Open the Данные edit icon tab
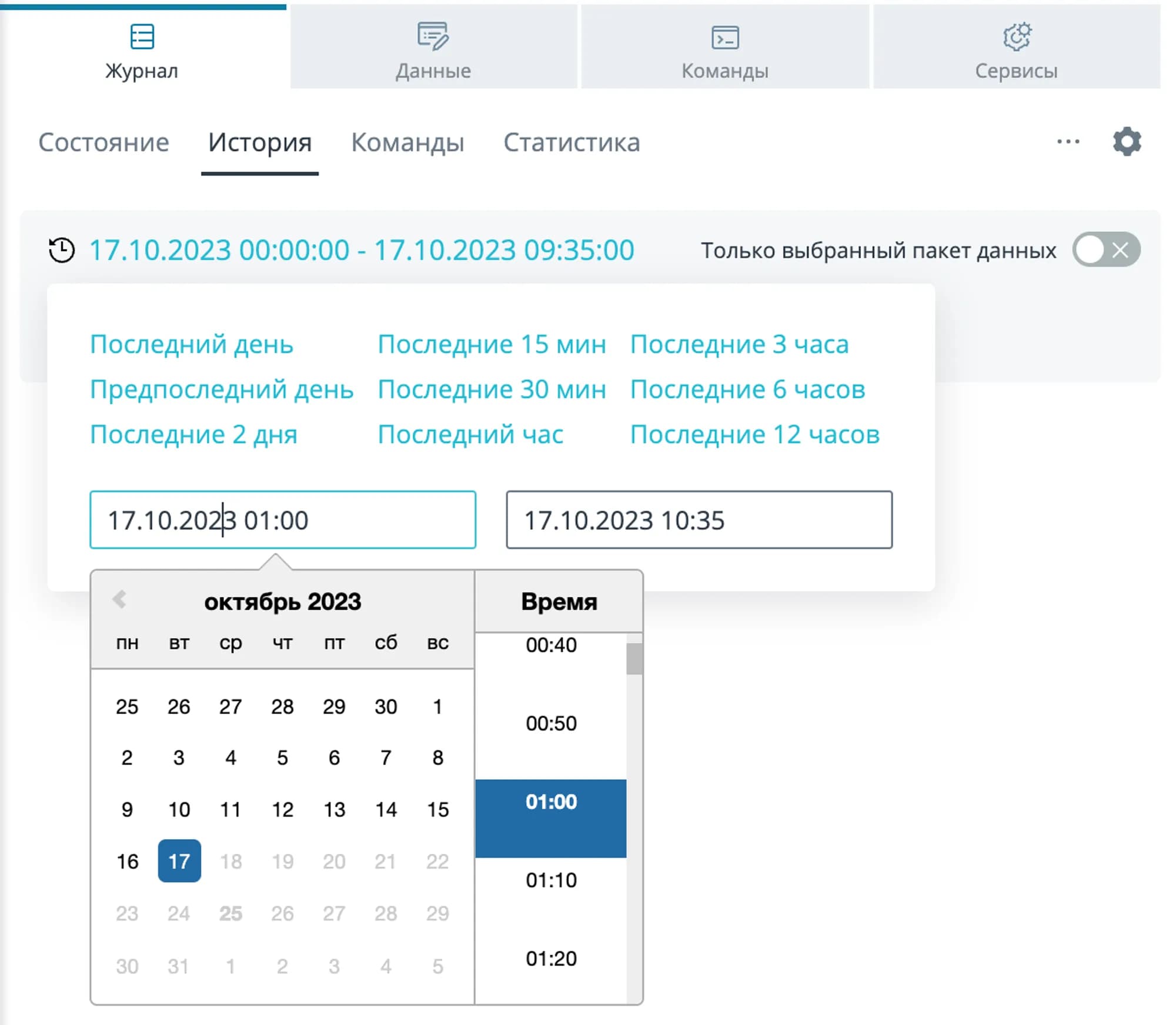The image size is (1176, 1025). click(433, 36)
